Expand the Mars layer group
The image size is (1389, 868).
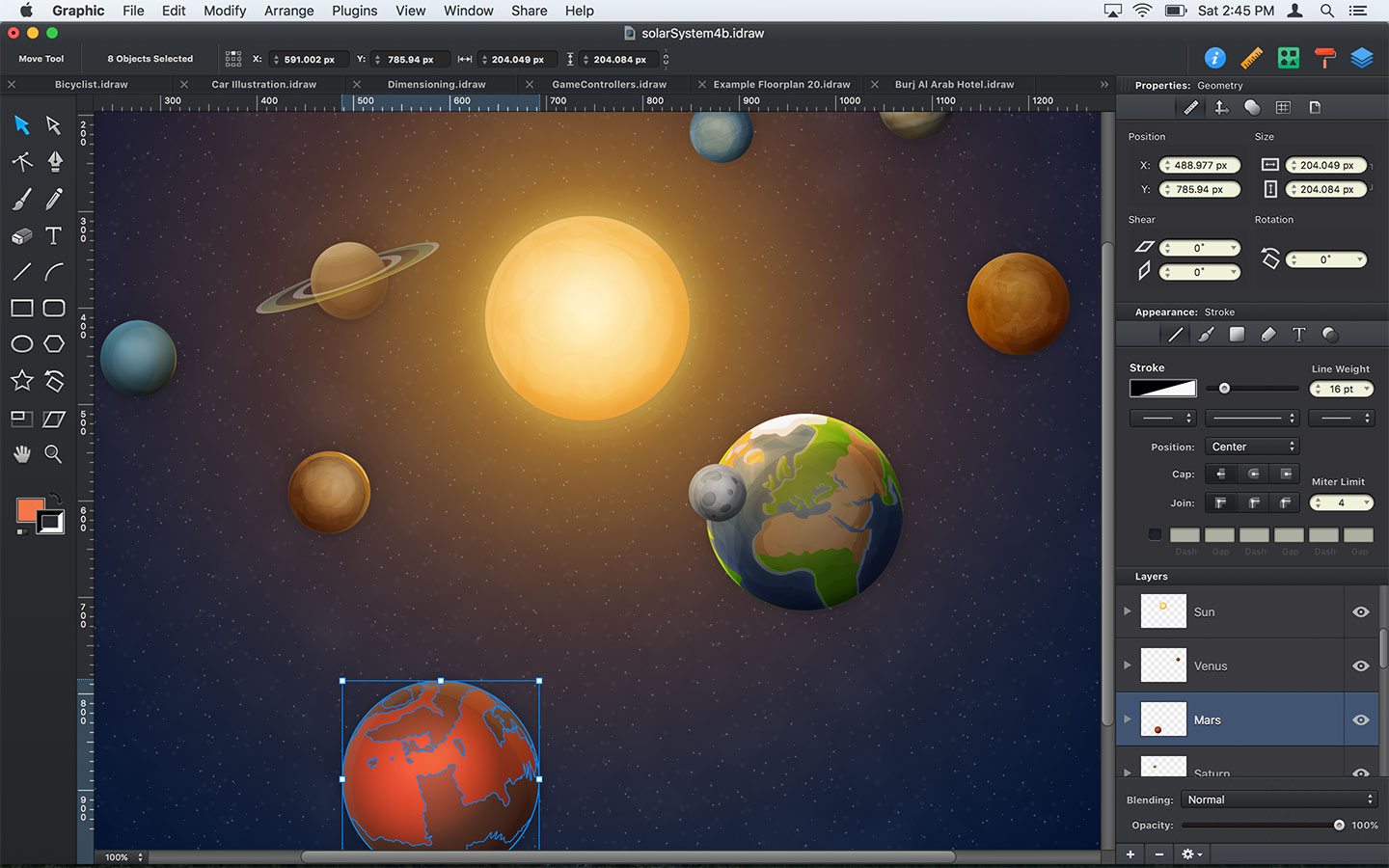click(1127, 719)
